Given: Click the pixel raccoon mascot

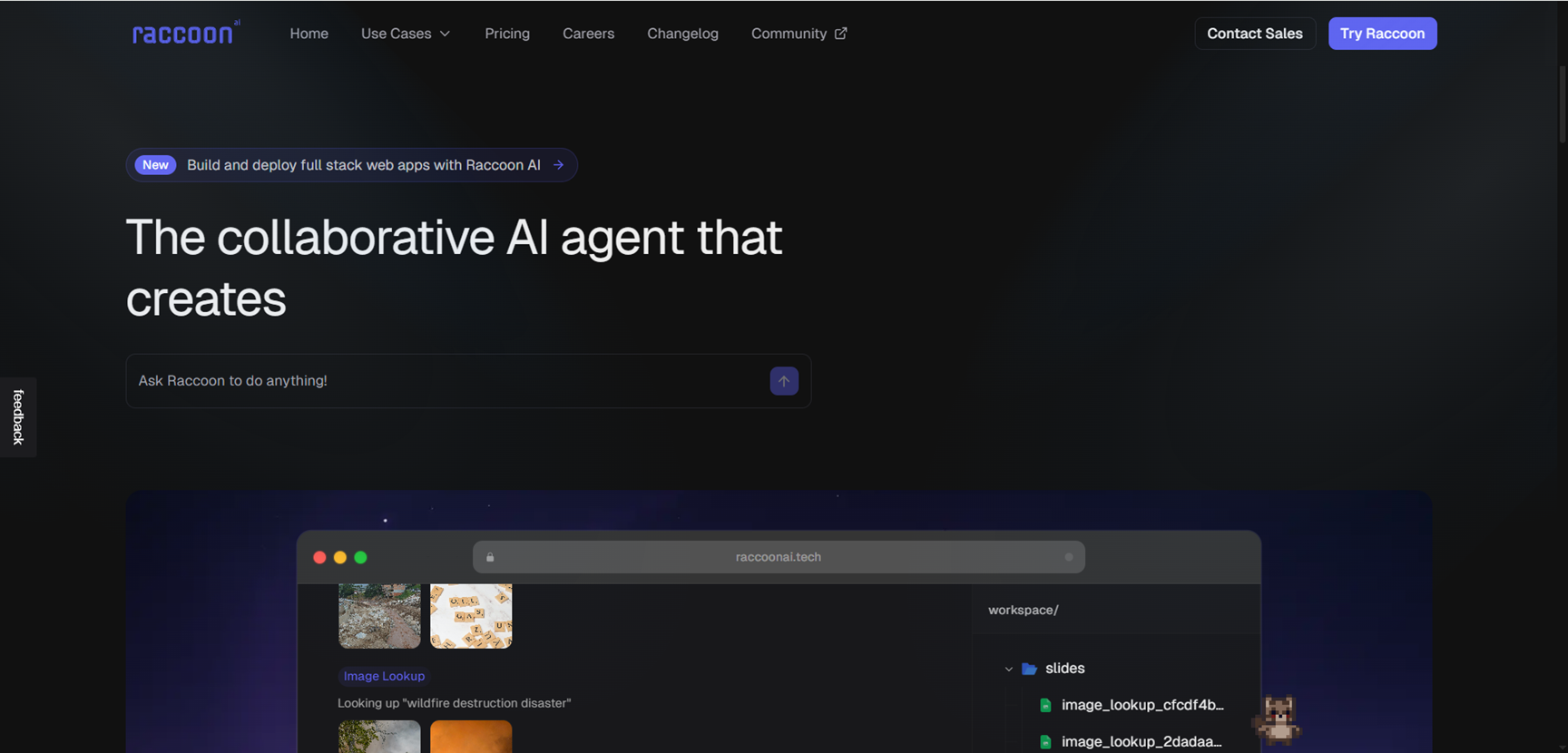Looking at the screenshot, I should [1278, 719].
